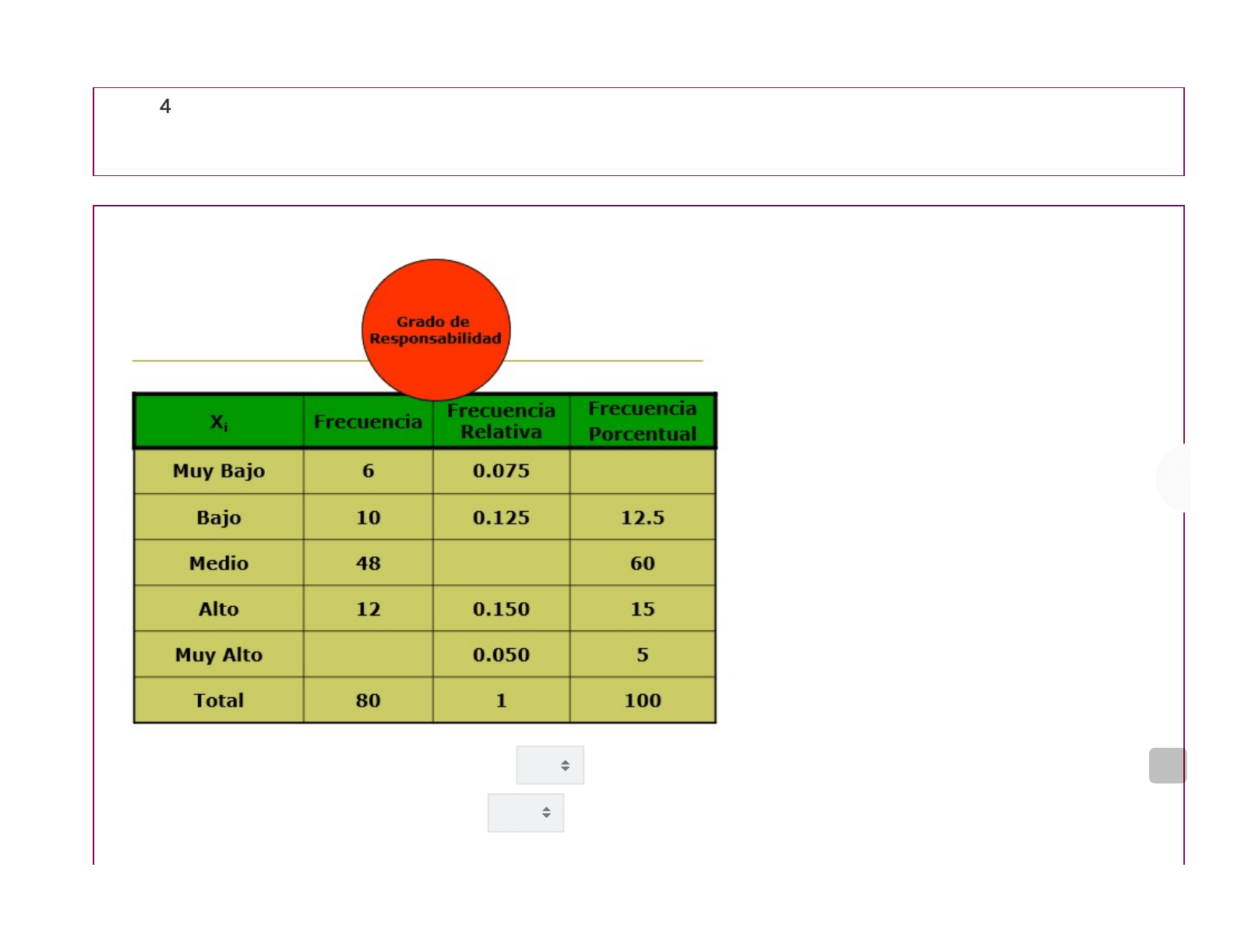This screenshot has width=1234, height=952.
Task: Click the Frecuencia Relativa column header
Action: click(x=501, y=421)
